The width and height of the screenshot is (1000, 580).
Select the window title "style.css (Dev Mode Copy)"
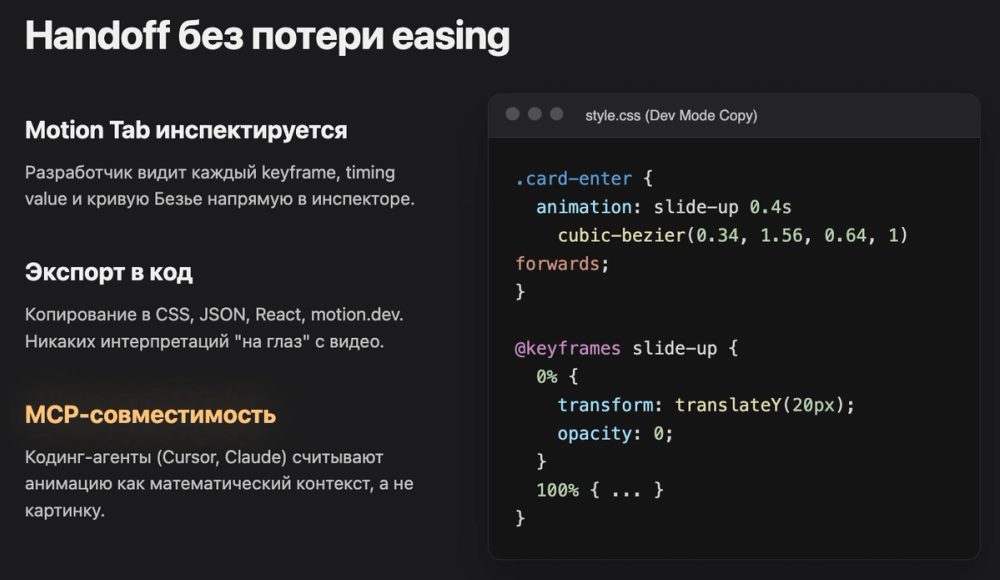671,115
